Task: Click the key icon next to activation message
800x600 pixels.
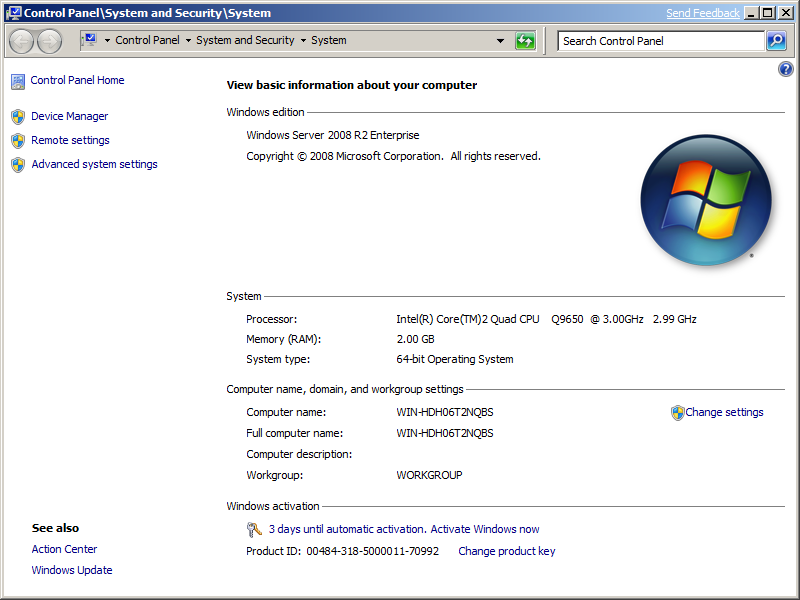Action: (254, 529)
